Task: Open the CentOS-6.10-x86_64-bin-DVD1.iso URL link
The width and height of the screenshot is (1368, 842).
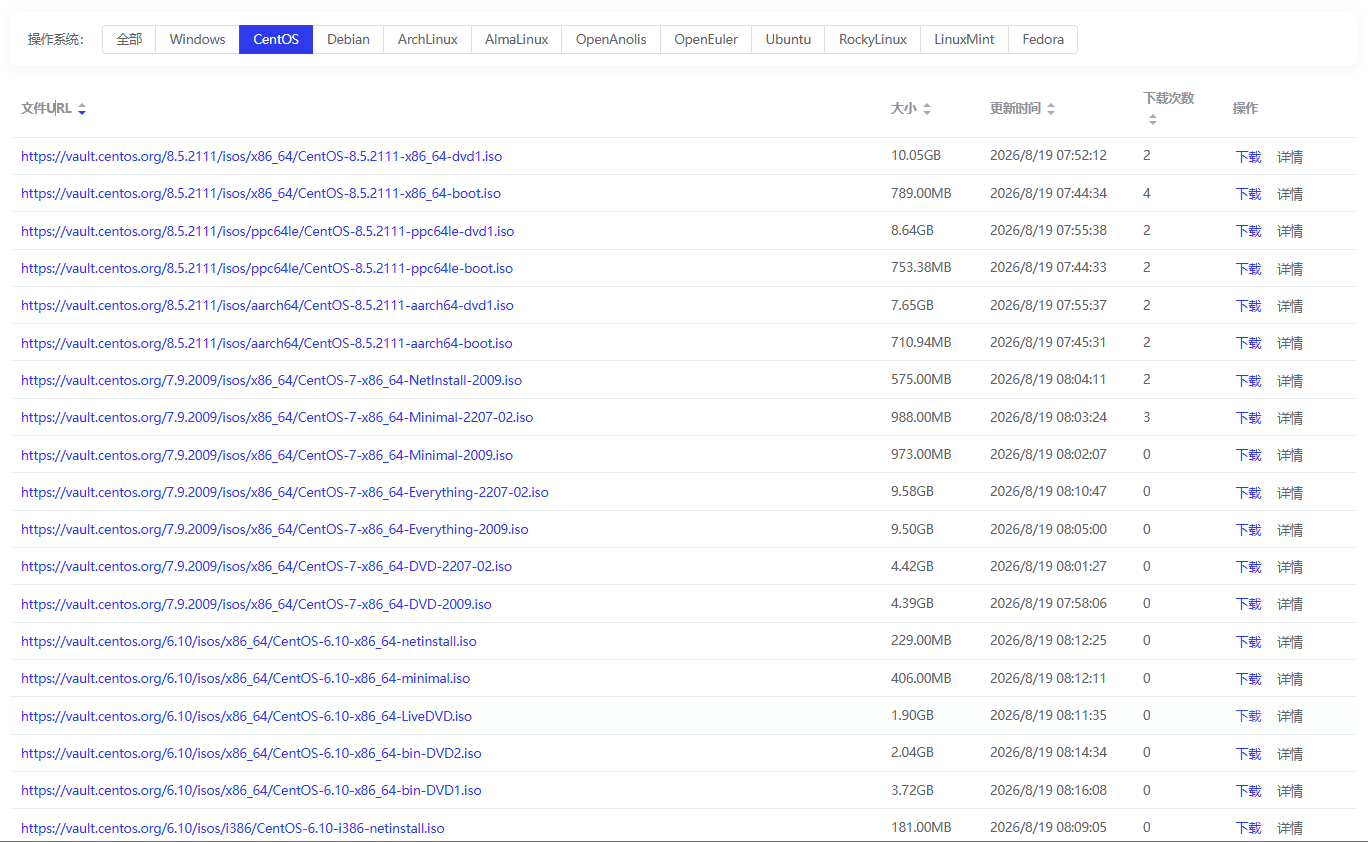Action: tap(251, 790)
